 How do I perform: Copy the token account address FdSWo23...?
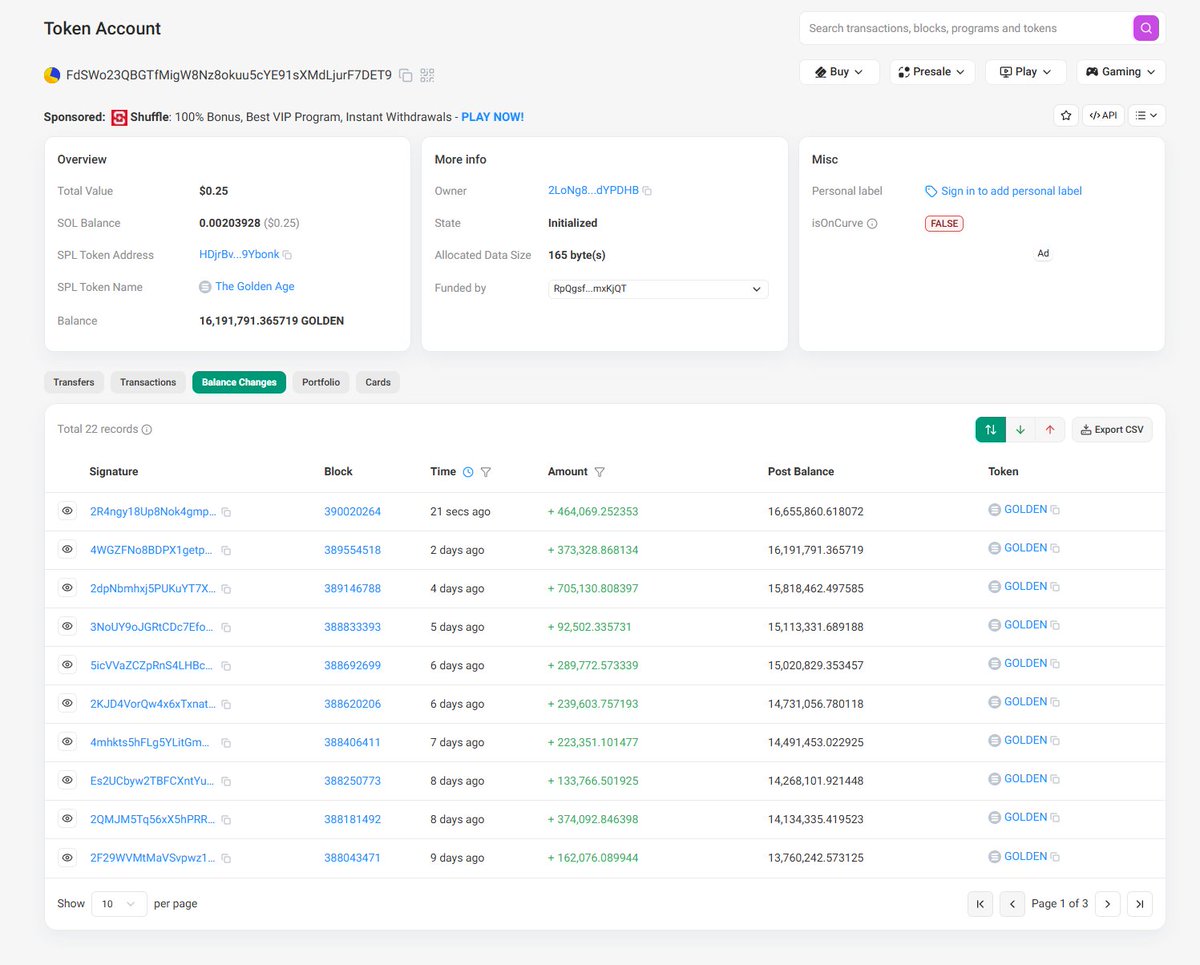point(406,75)
